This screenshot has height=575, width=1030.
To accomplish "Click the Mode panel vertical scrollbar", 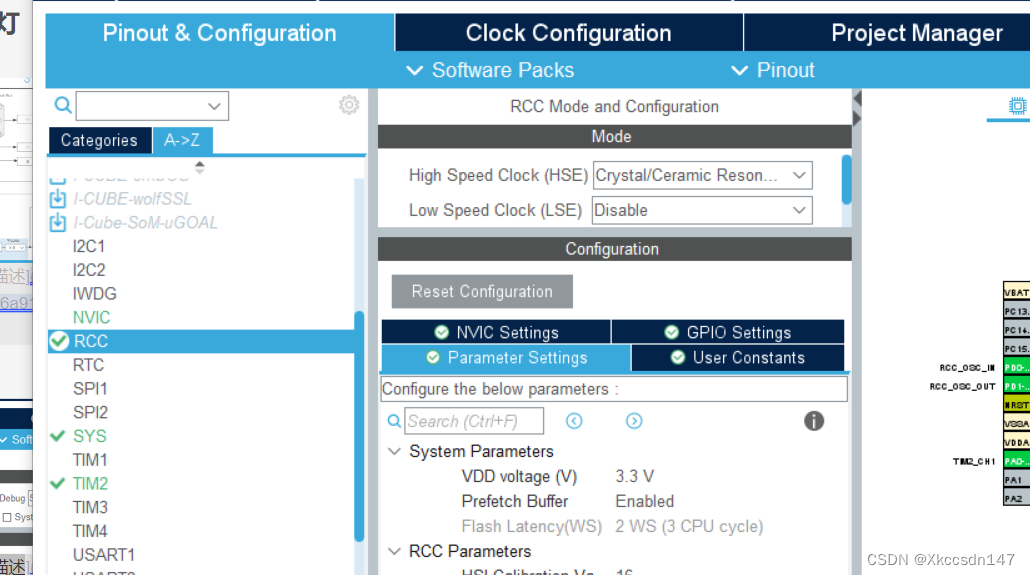I will (847, 179).
